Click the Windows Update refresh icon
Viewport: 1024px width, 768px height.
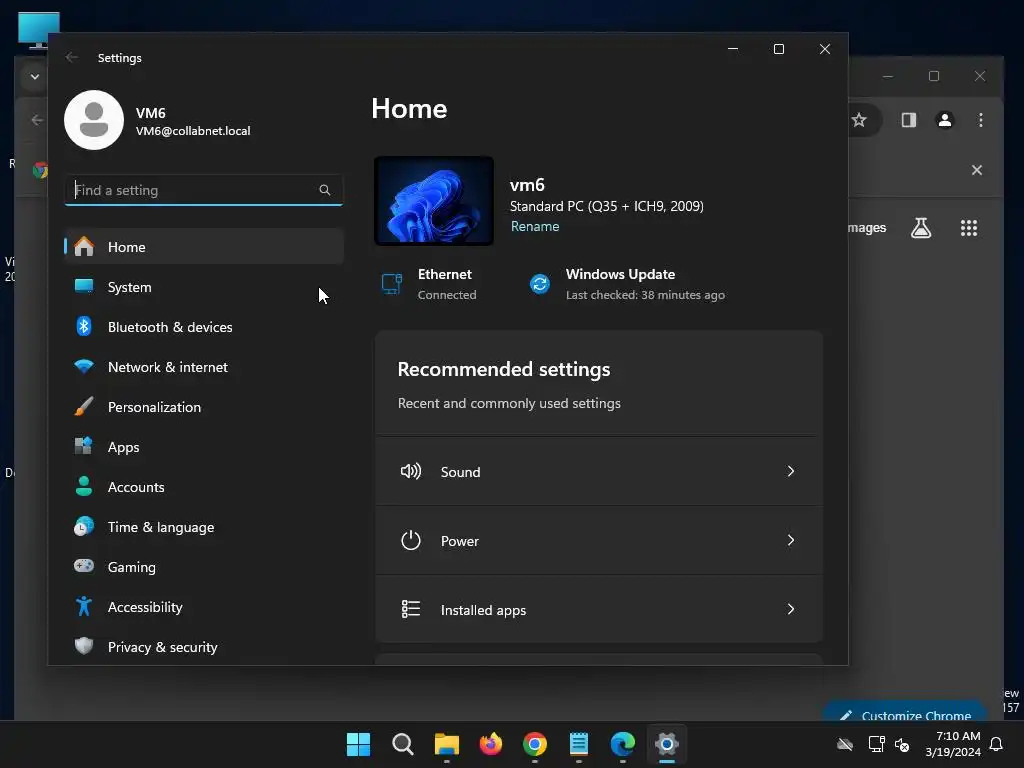540,284
